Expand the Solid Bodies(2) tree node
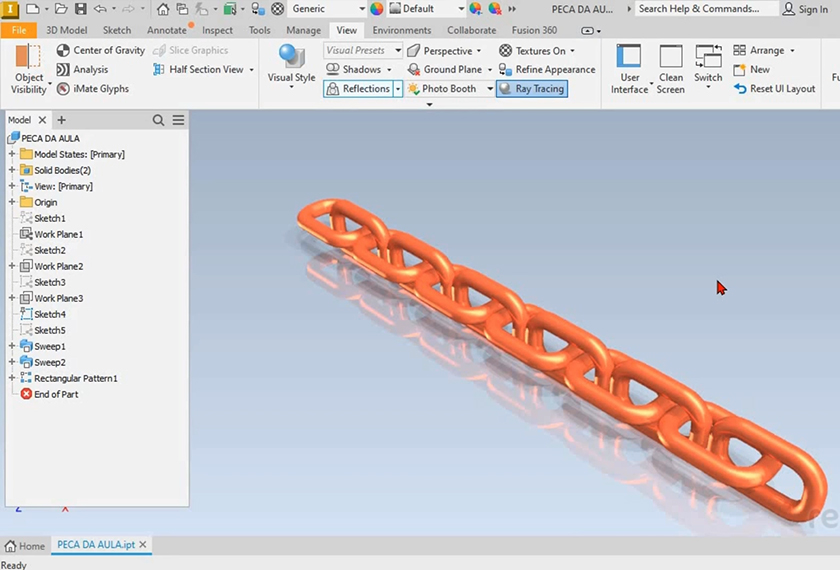 (12, 170)
